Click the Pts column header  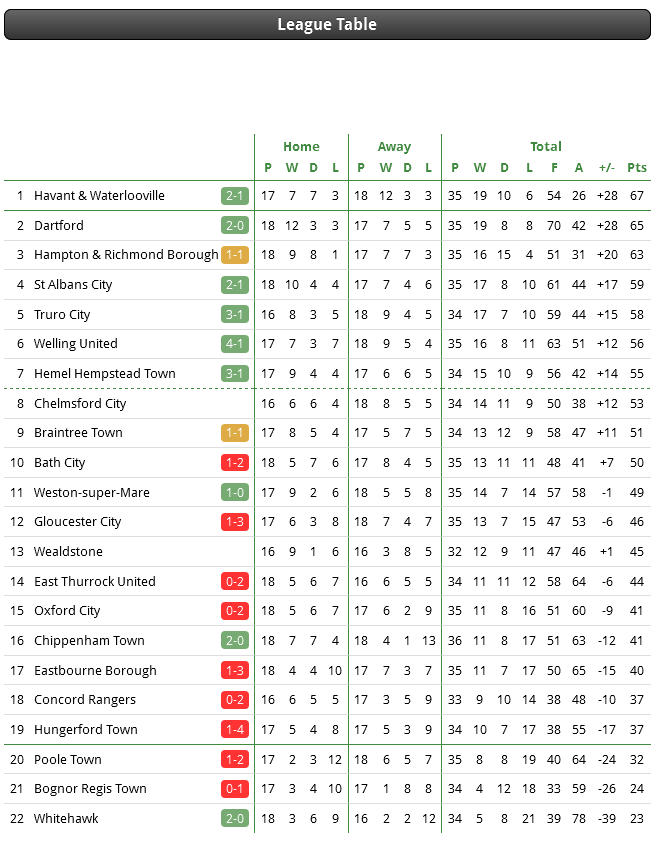pyautogui.click(x=637, y=168)
